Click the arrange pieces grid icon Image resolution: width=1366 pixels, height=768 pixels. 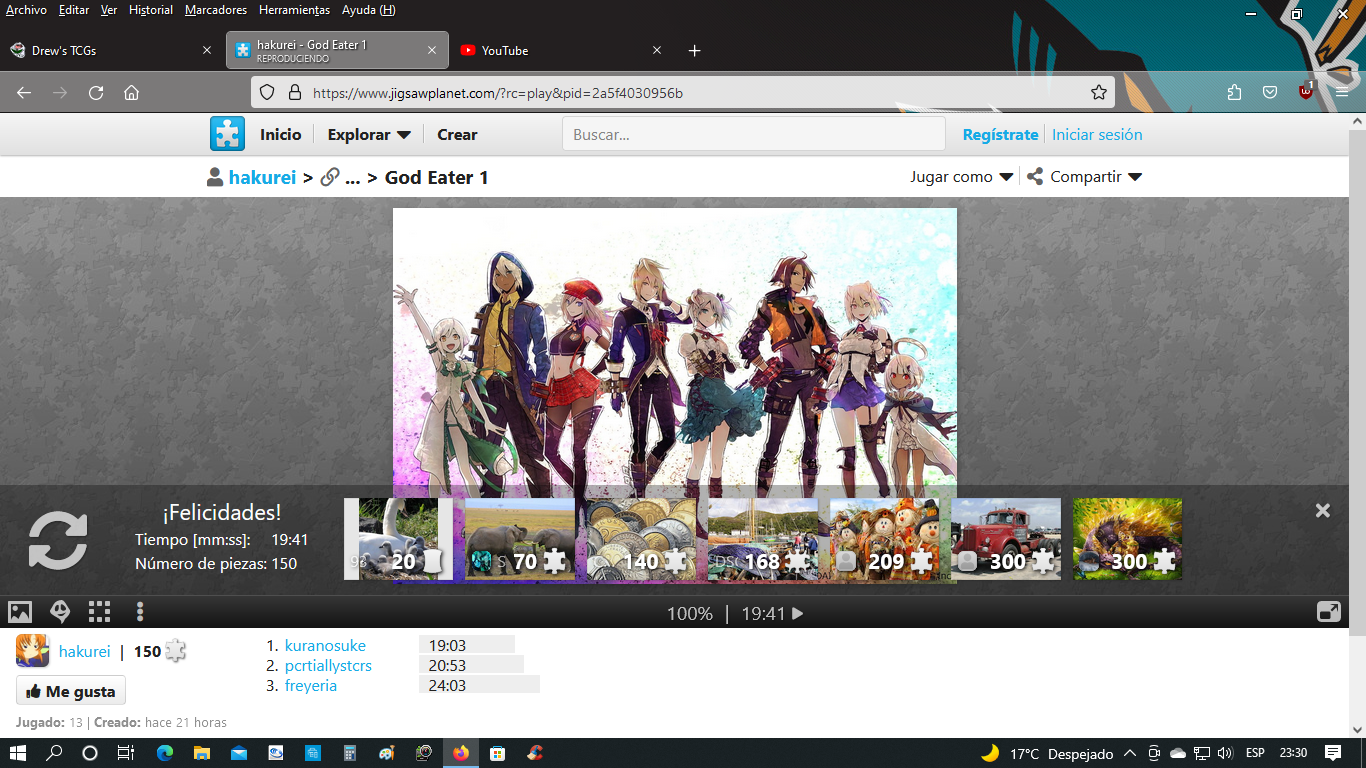pos(99,612)
